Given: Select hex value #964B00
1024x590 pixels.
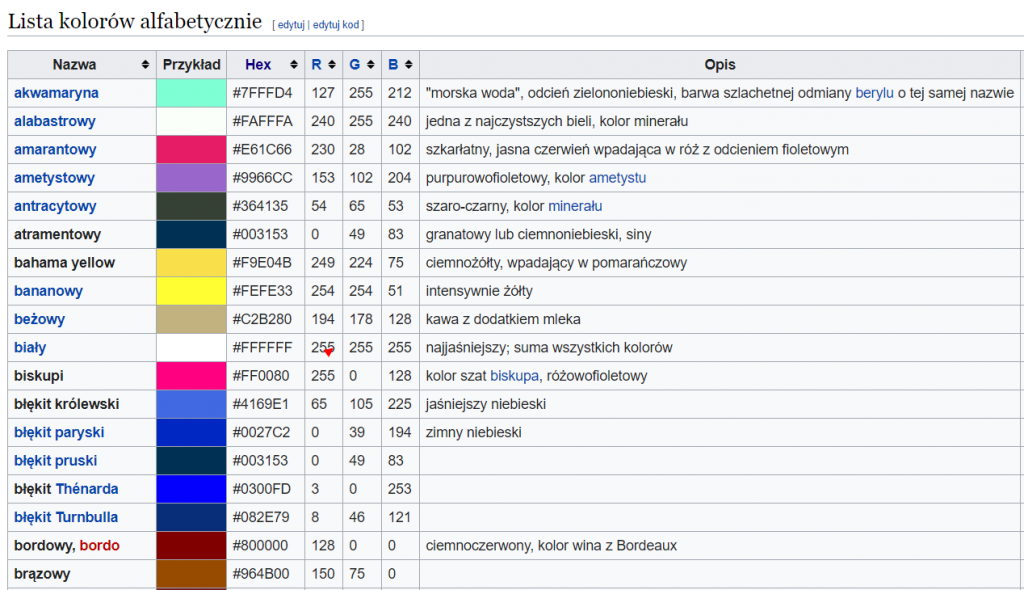Looking at the screenshot, I should [x=261, y=574].
